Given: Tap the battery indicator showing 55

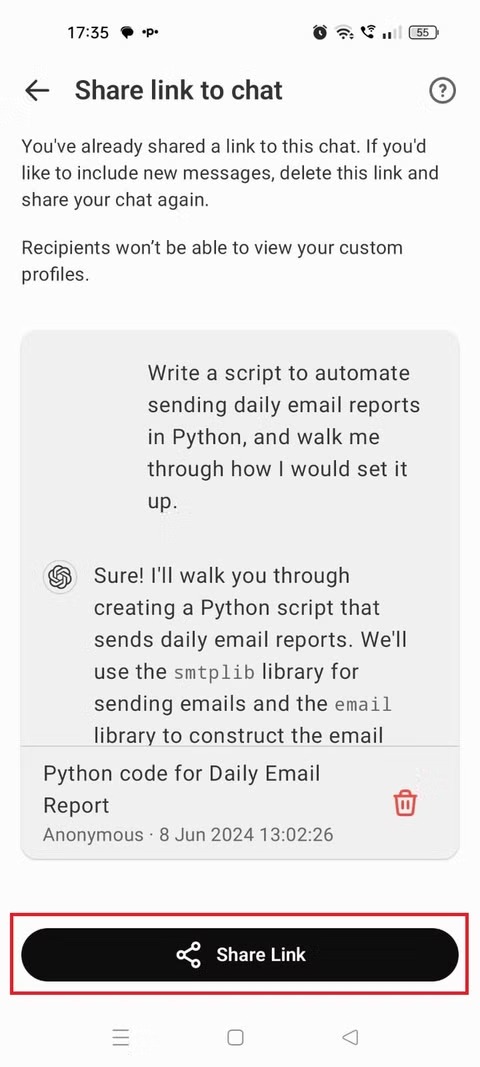Looking at the screenshot, I should [x=423, y=32].
